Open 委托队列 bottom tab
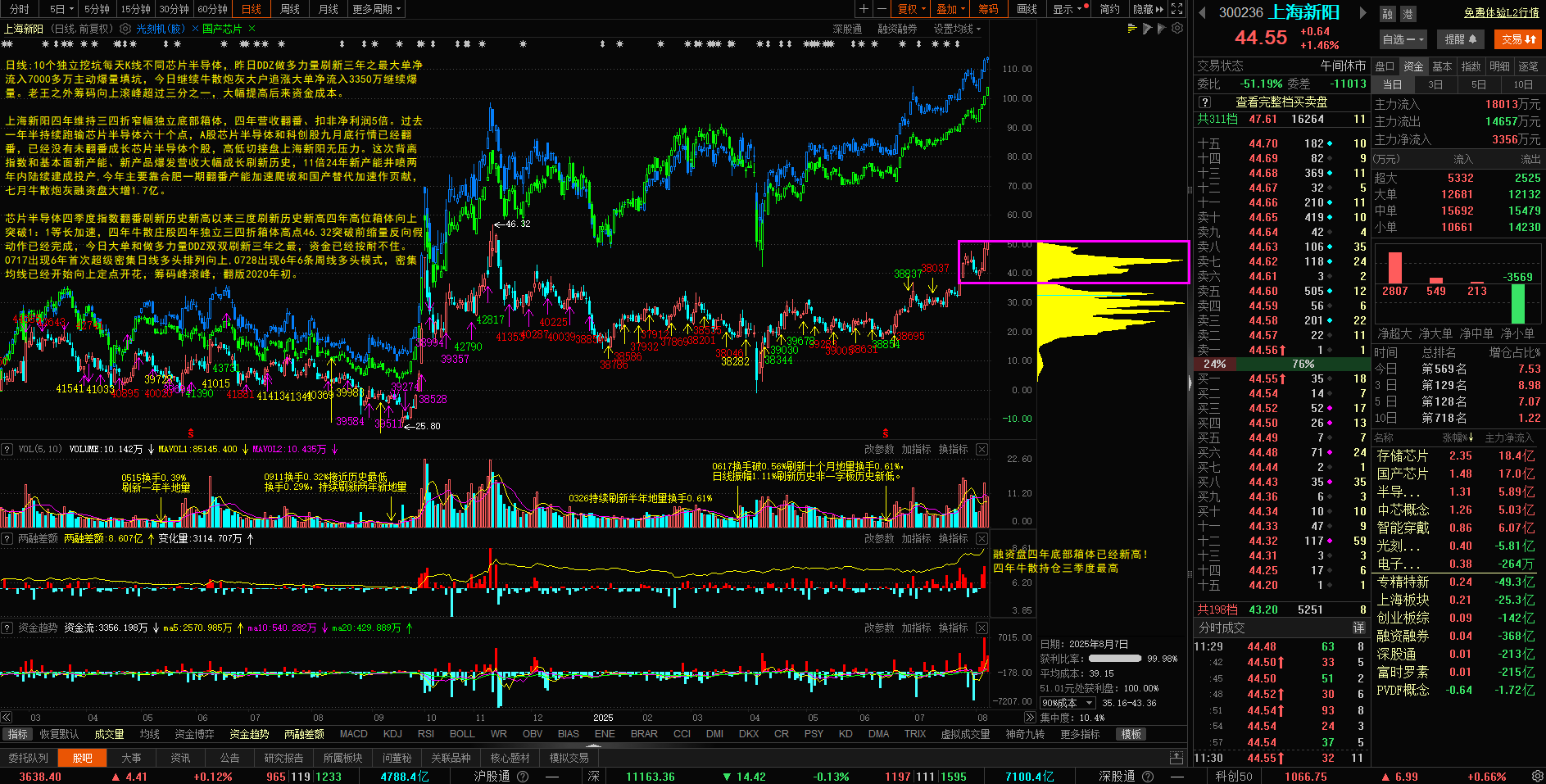This screenshot has width=1546, height=784. [x=29, y=758]
